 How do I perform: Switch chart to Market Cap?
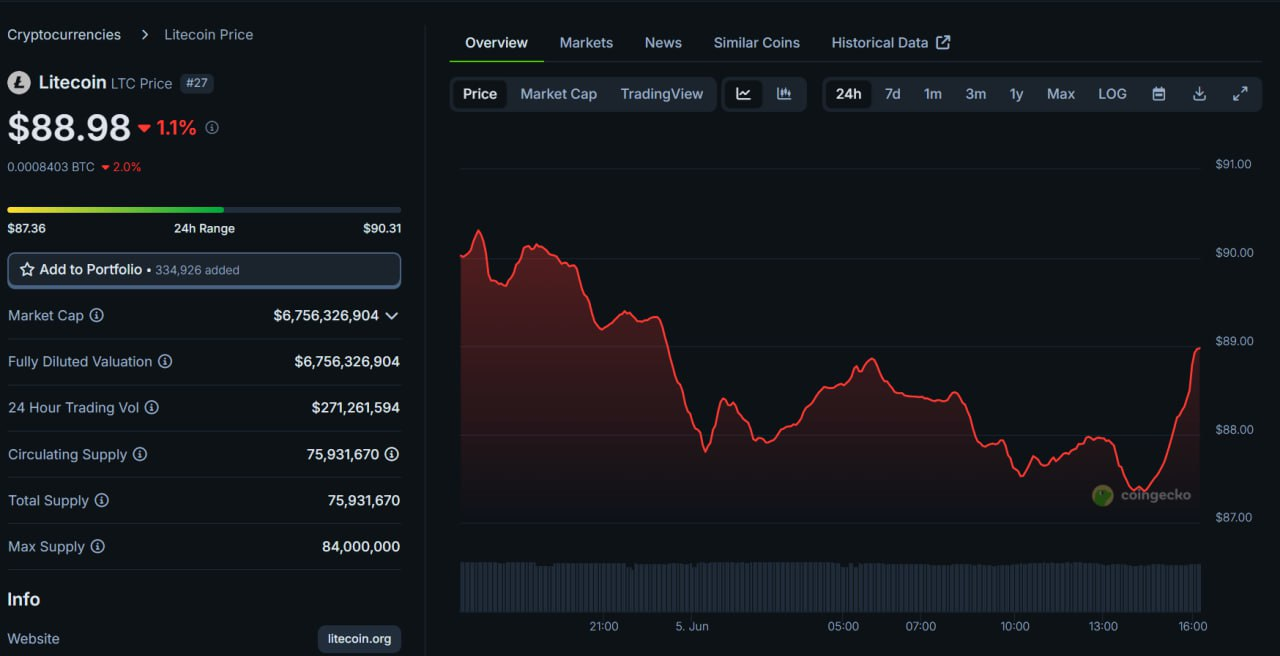559,94
